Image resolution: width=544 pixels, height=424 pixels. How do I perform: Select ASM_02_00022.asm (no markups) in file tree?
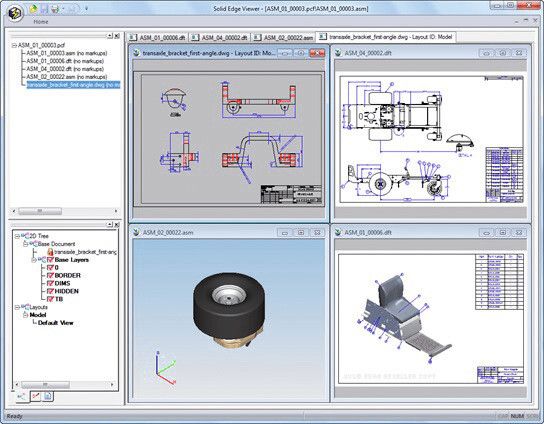[x=67, y=77]
